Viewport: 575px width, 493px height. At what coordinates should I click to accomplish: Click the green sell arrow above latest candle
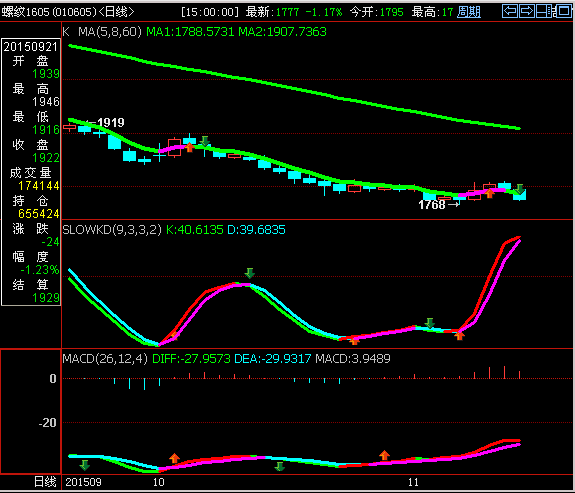pos(519,189)
